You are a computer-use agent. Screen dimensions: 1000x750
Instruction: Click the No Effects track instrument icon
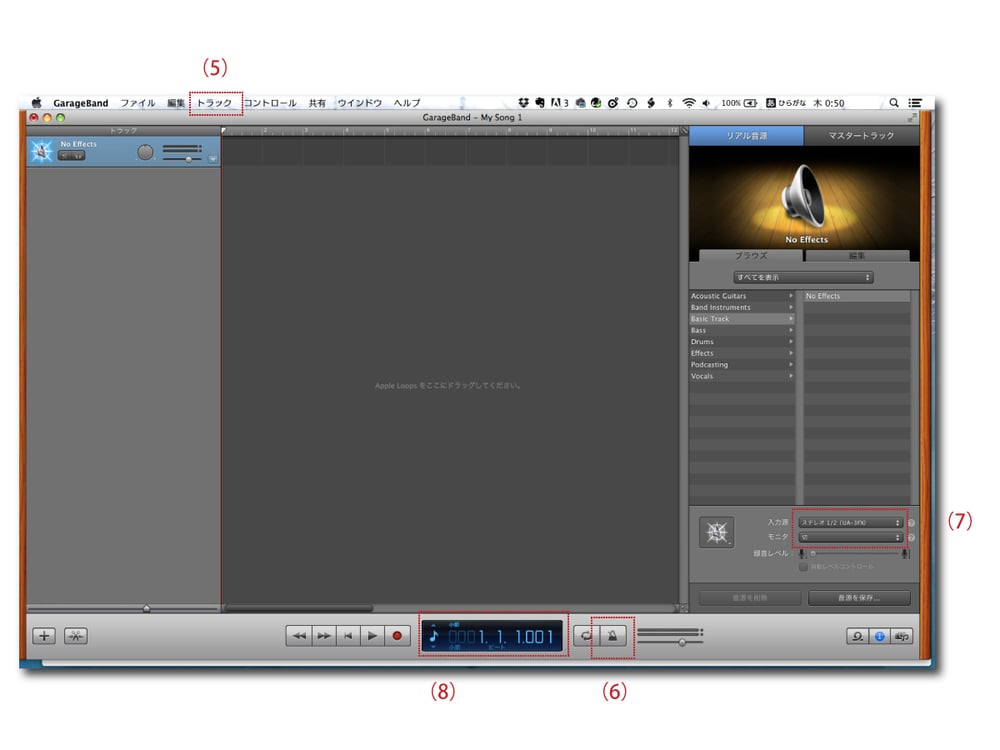click(x=41, y=152)
